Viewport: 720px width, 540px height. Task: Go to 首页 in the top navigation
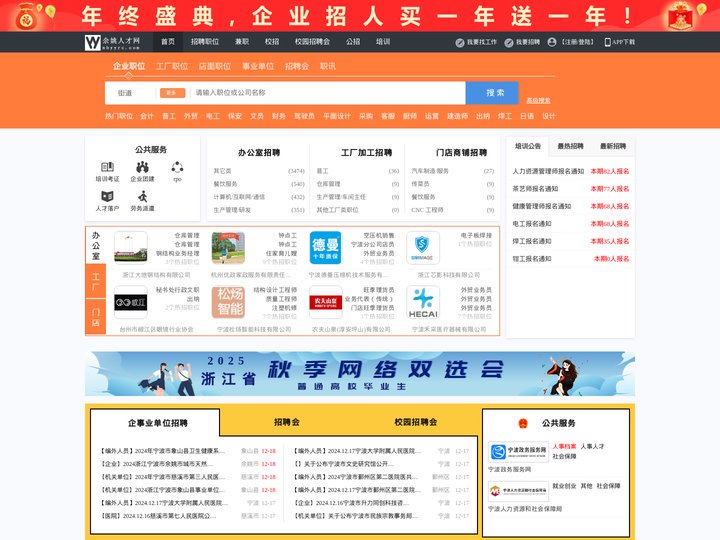click(168, 42)
